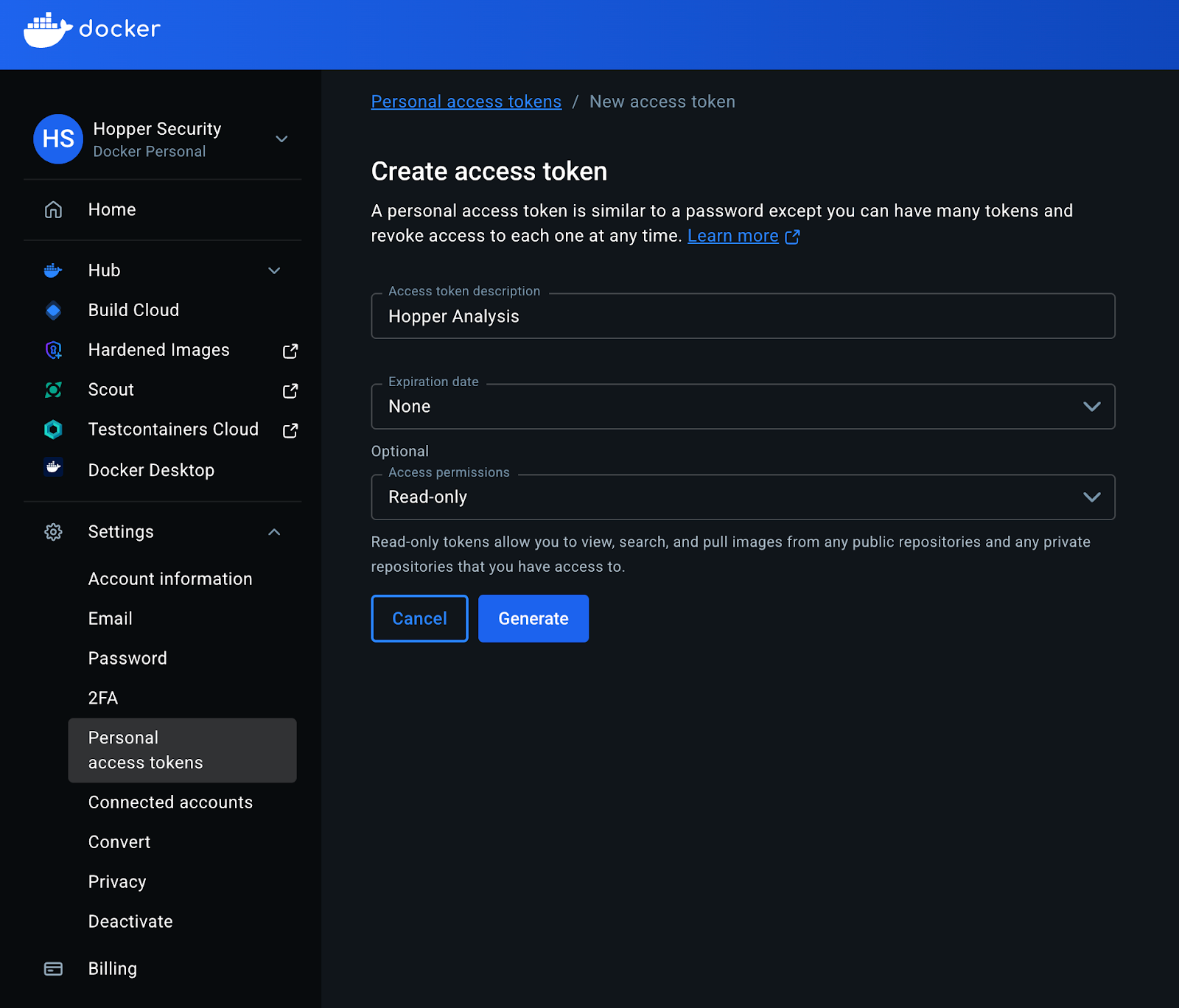Cancel token creation
The image size is (1179, 1008).
(419, 618)
